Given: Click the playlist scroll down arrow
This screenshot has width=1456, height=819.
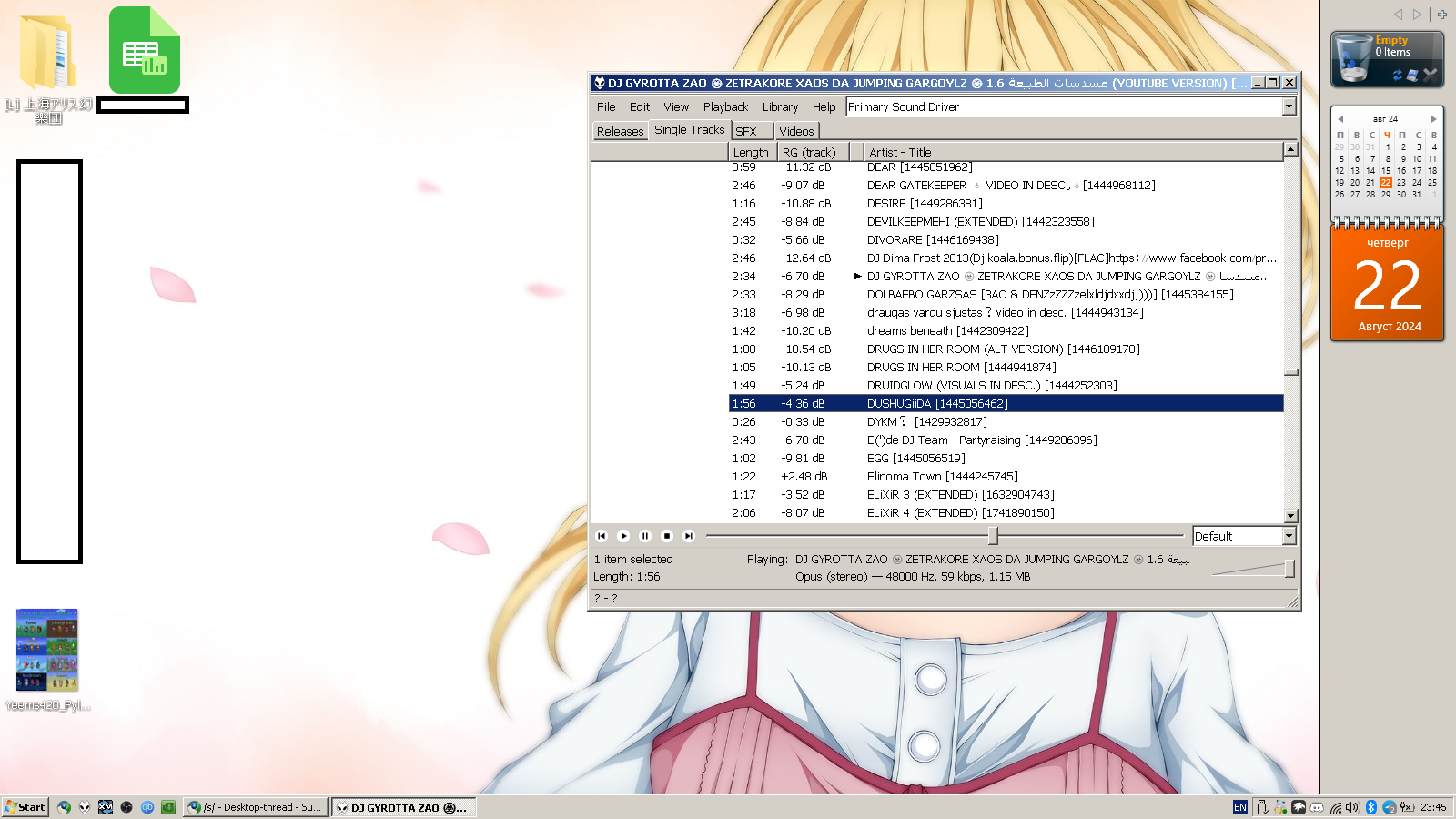Looking at the screenshot, I should [1290, 515].
